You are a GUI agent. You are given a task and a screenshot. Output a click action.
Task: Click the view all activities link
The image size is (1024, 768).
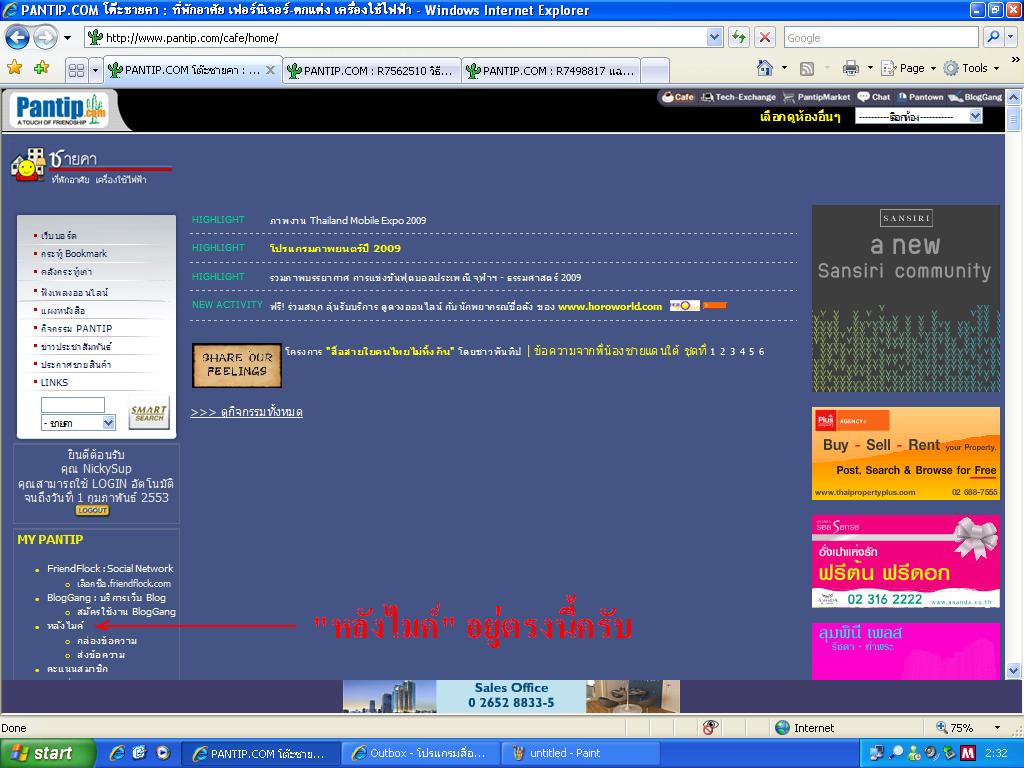tap(246, 412)
